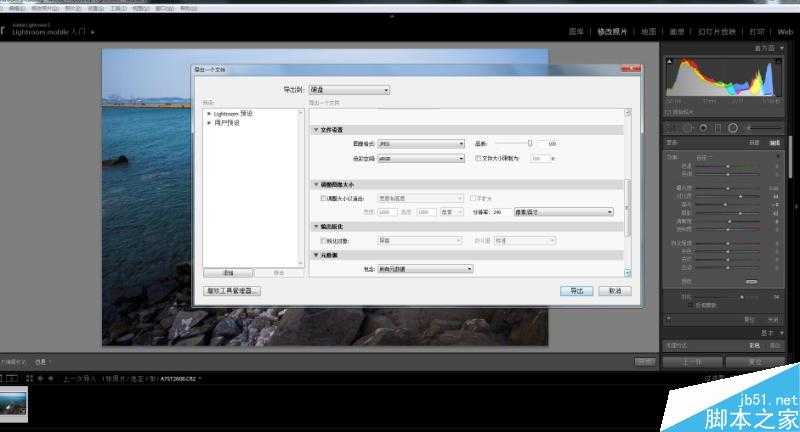Click the filmstrip back navigation arrow
The width and height of the screenshot is (800, 432).
40,379
